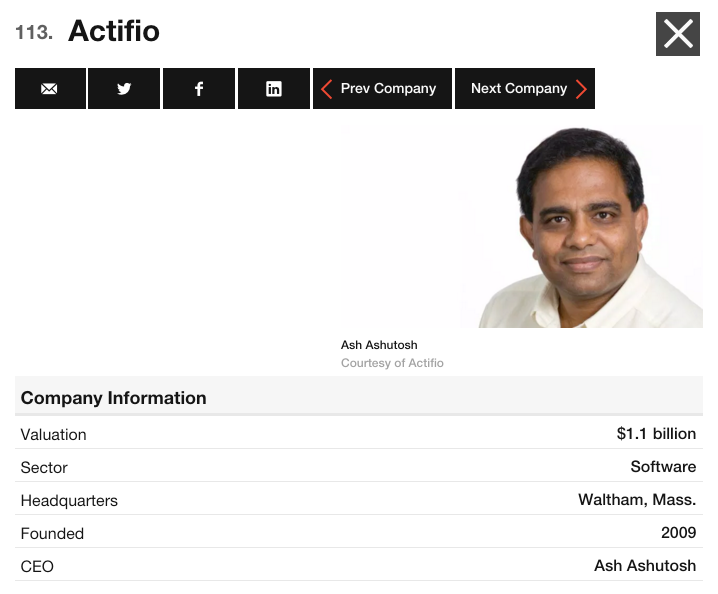The image size is (718, 594).
Task: Go to Next Company
Action: coord(525,88)
